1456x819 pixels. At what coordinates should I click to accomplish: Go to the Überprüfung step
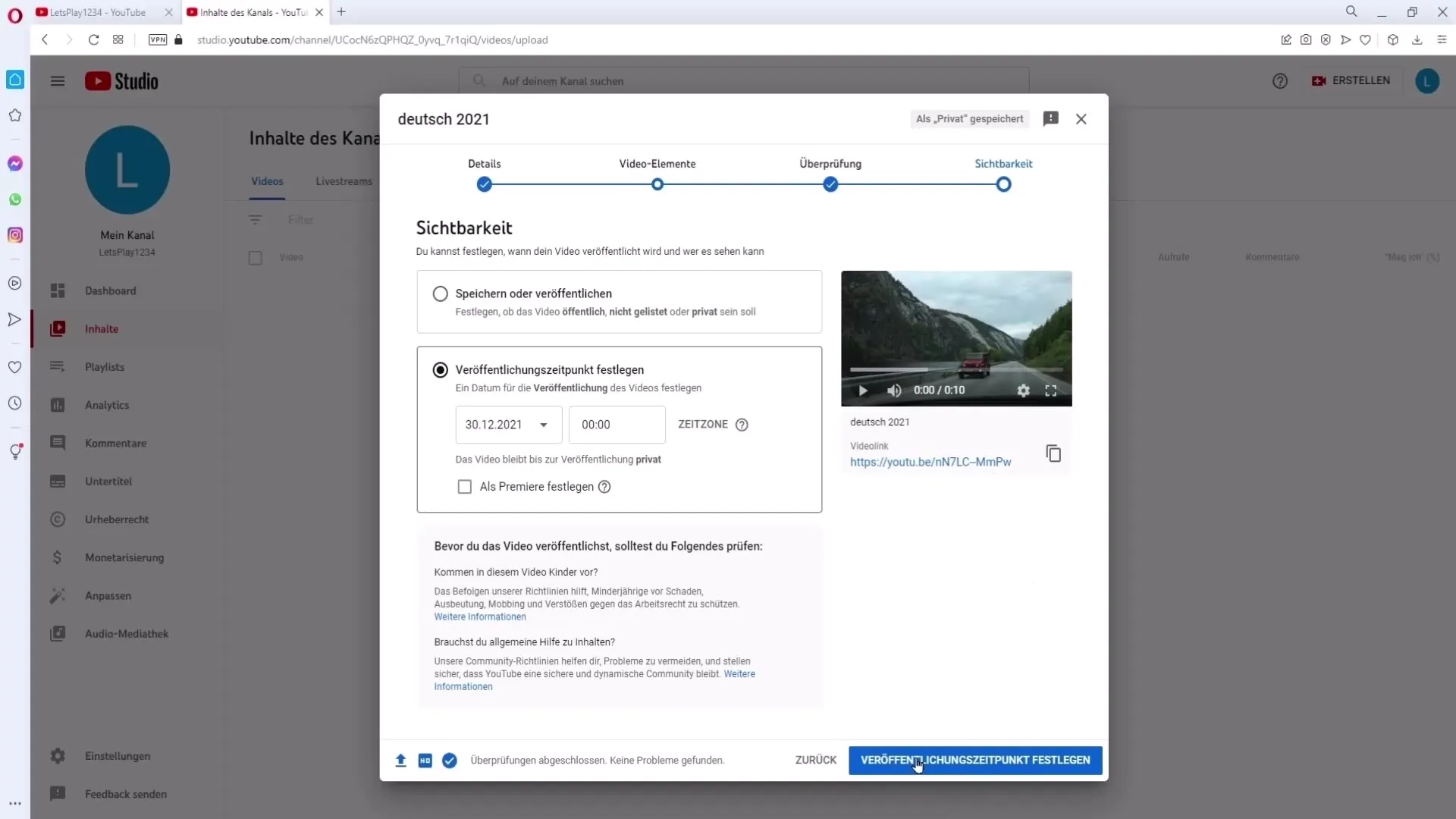click(830, 175)
